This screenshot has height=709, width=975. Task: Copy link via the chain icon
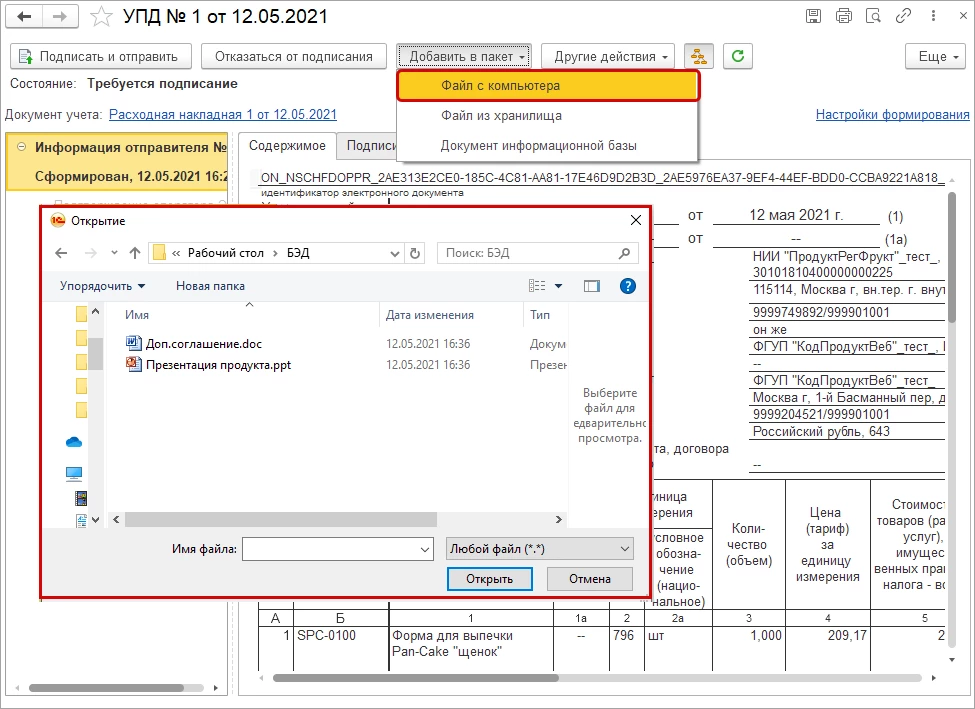903,16
